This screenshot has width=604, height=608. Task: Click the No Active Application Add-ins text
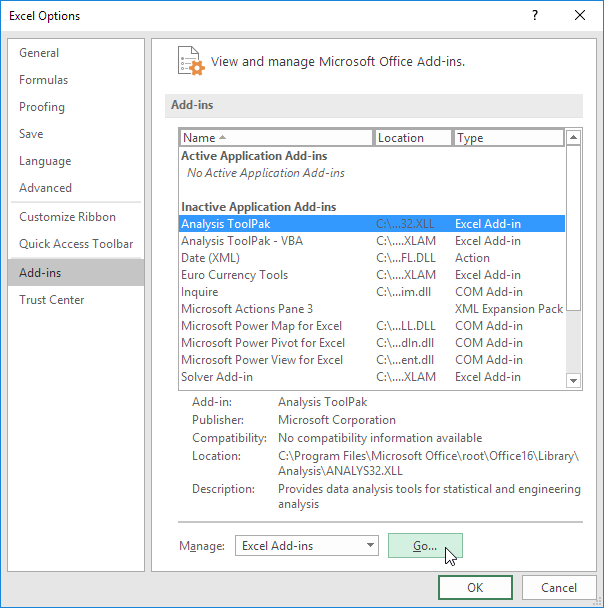[266, 173]
